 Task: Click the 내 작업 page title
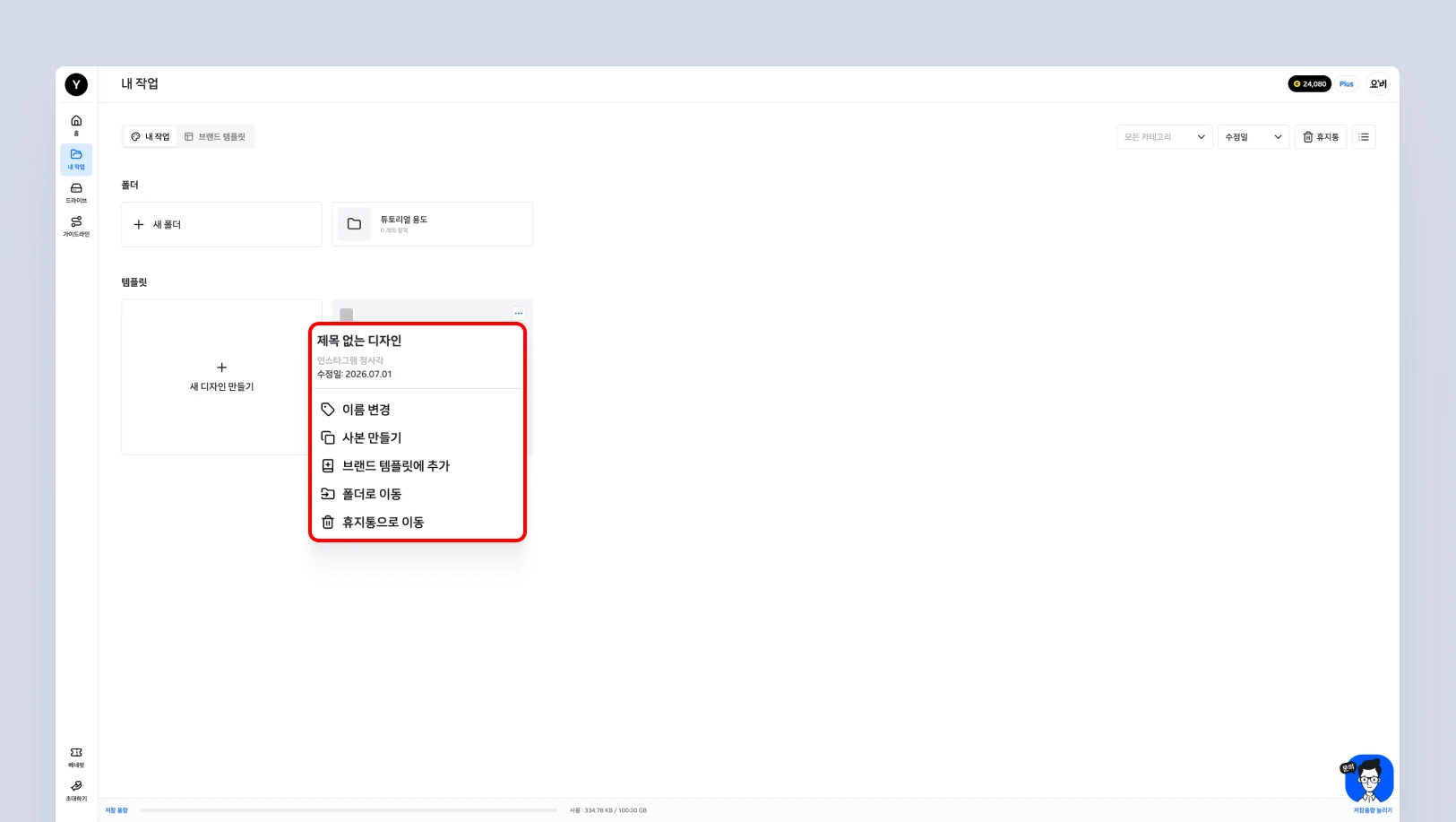(140, 83)
